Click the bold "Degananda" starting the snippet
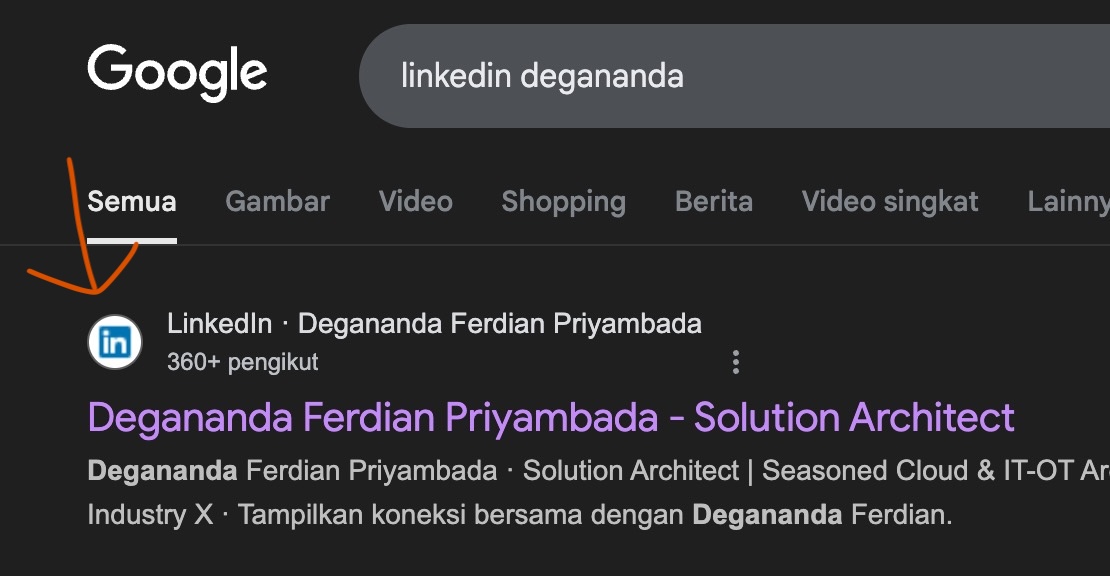The height and width of the screenshot is (576, 1110). point(162,470)
